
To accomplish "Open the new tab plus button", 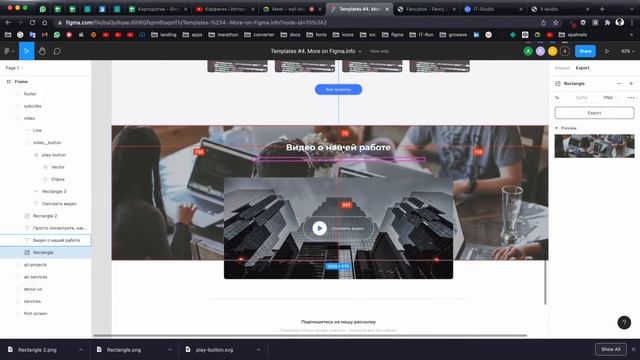I will pos(602,9).
